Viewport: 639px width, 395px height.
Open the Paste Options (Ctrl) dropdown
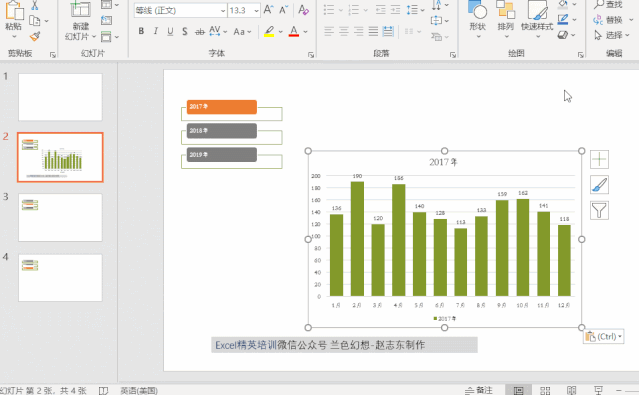(x=604, y=337)
